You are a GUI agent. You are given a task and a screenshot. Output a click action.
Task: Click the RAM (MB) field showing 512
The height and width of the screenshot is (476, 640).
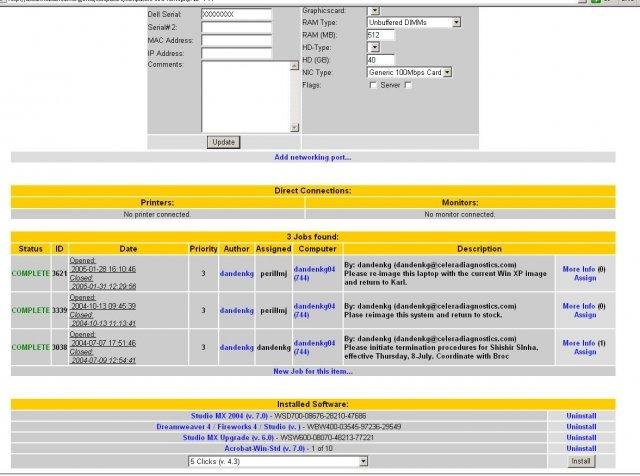[381, 35]
